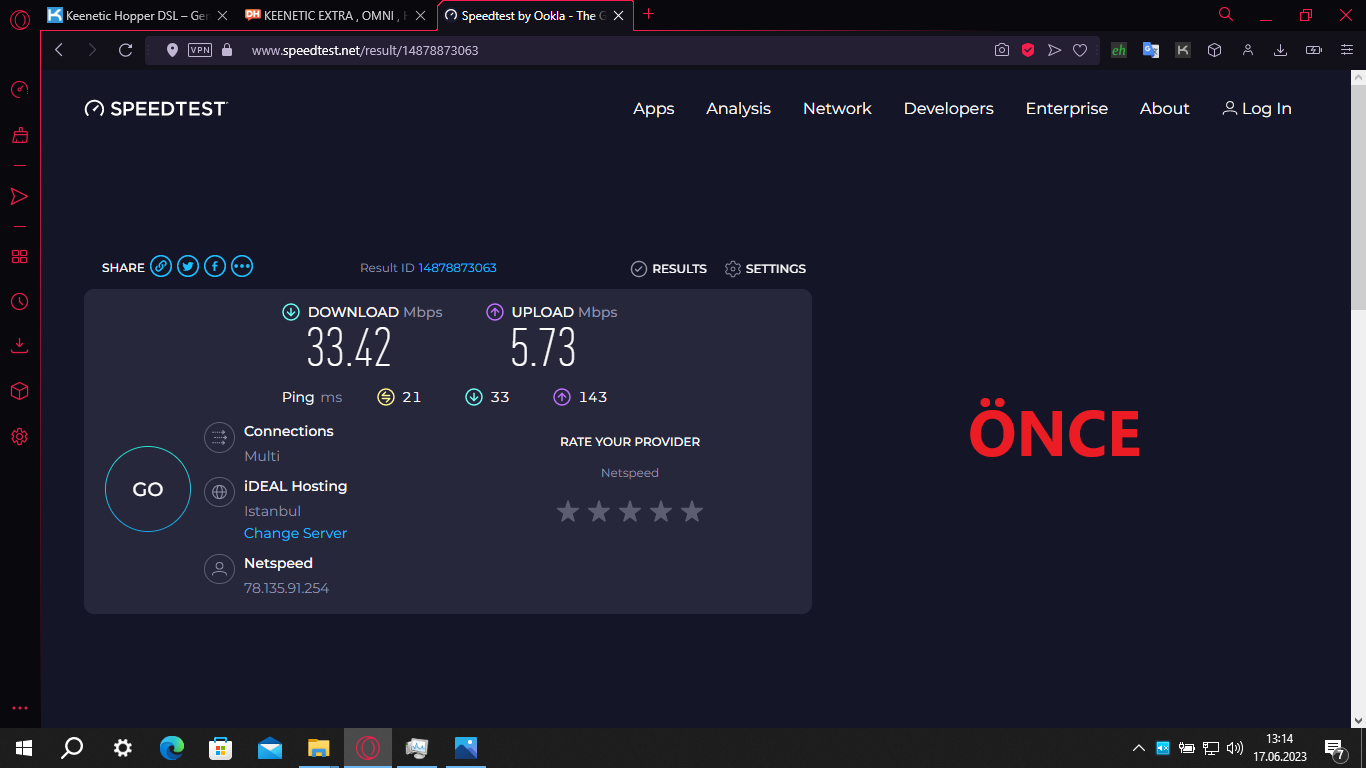Open the toolbar downloads arrow icon
Viewport: 1366px width, 768px height.
(1280, 50)
